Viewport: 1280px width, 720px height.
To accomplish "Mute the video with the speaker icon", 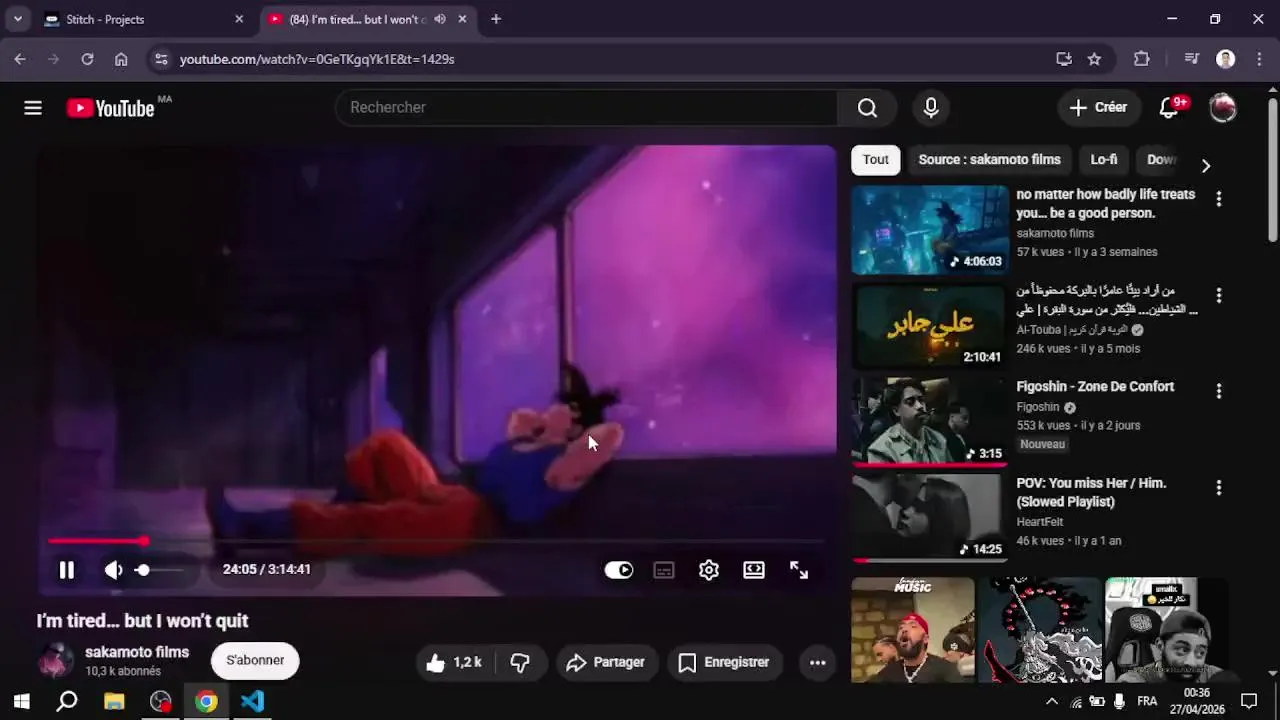I will (x=113, y=570).
